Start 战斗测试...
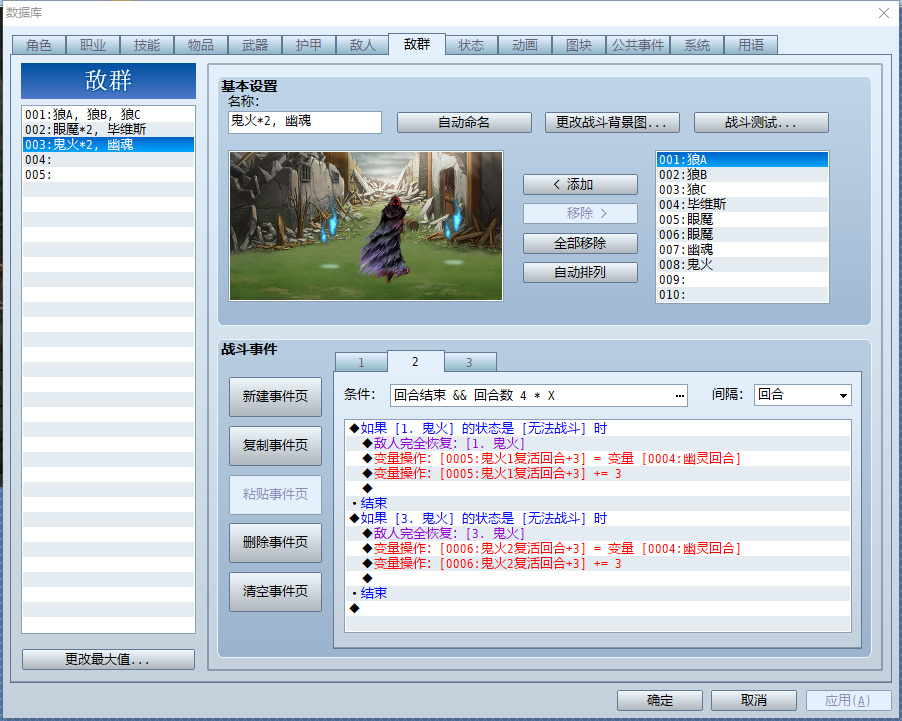Screen dimensions: 902x721 coord(761,123)
